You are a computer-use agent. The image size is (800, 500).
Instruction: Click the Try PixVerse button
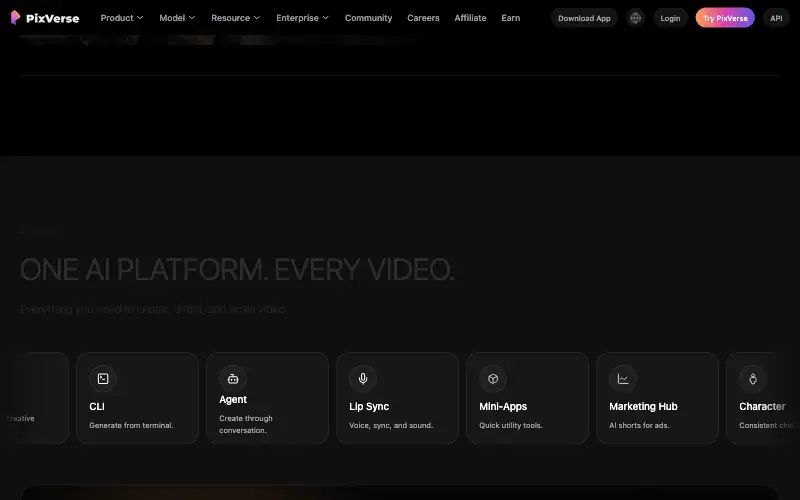(x=725, y=18)
